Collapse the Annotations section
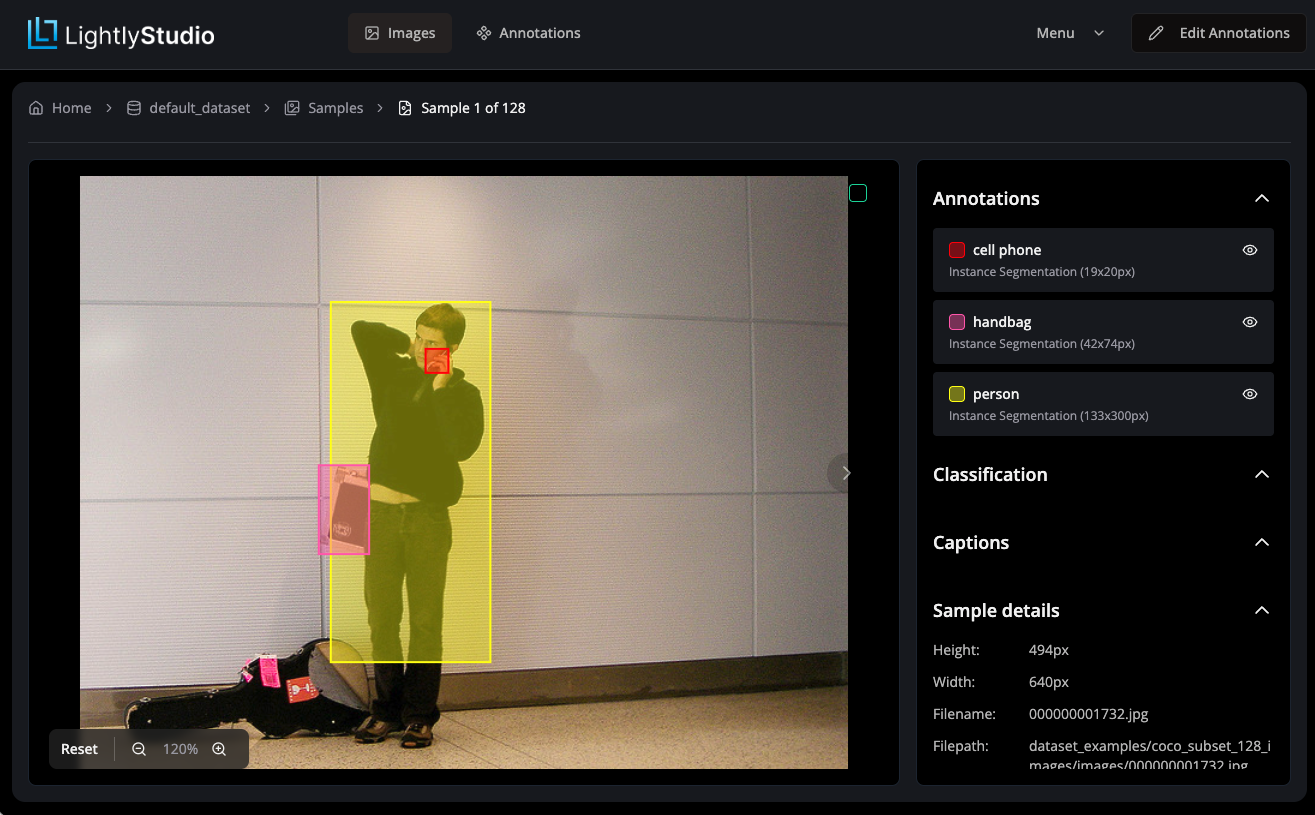The height and width of the screenshot is (815, 1315). click(x=1262, y=198)
